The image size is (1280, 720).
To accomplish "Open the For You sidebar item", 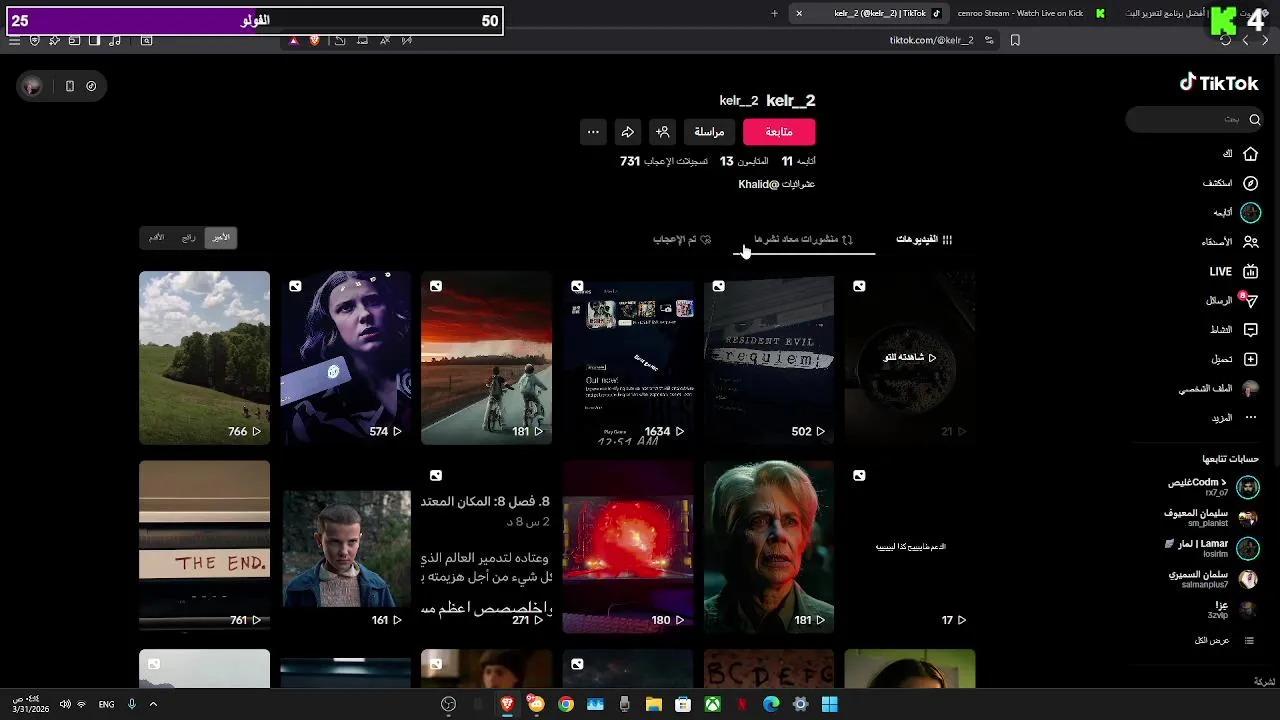I will tap(1240, 154).
